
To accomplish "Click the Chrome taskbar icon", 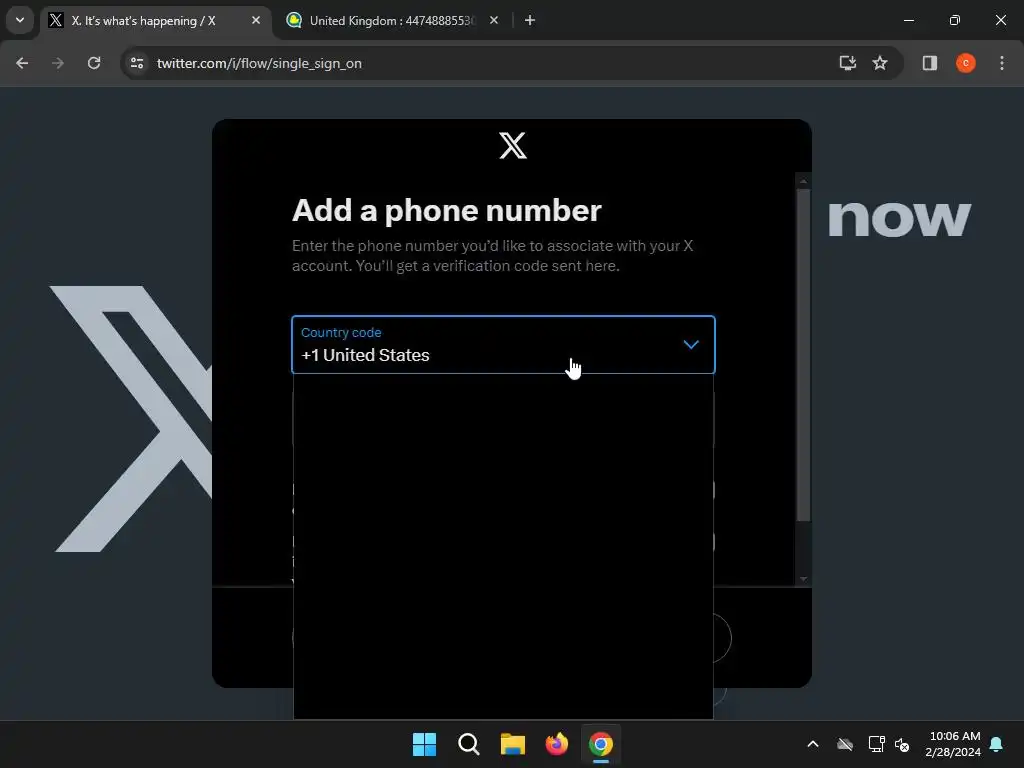I will point(601,744).
